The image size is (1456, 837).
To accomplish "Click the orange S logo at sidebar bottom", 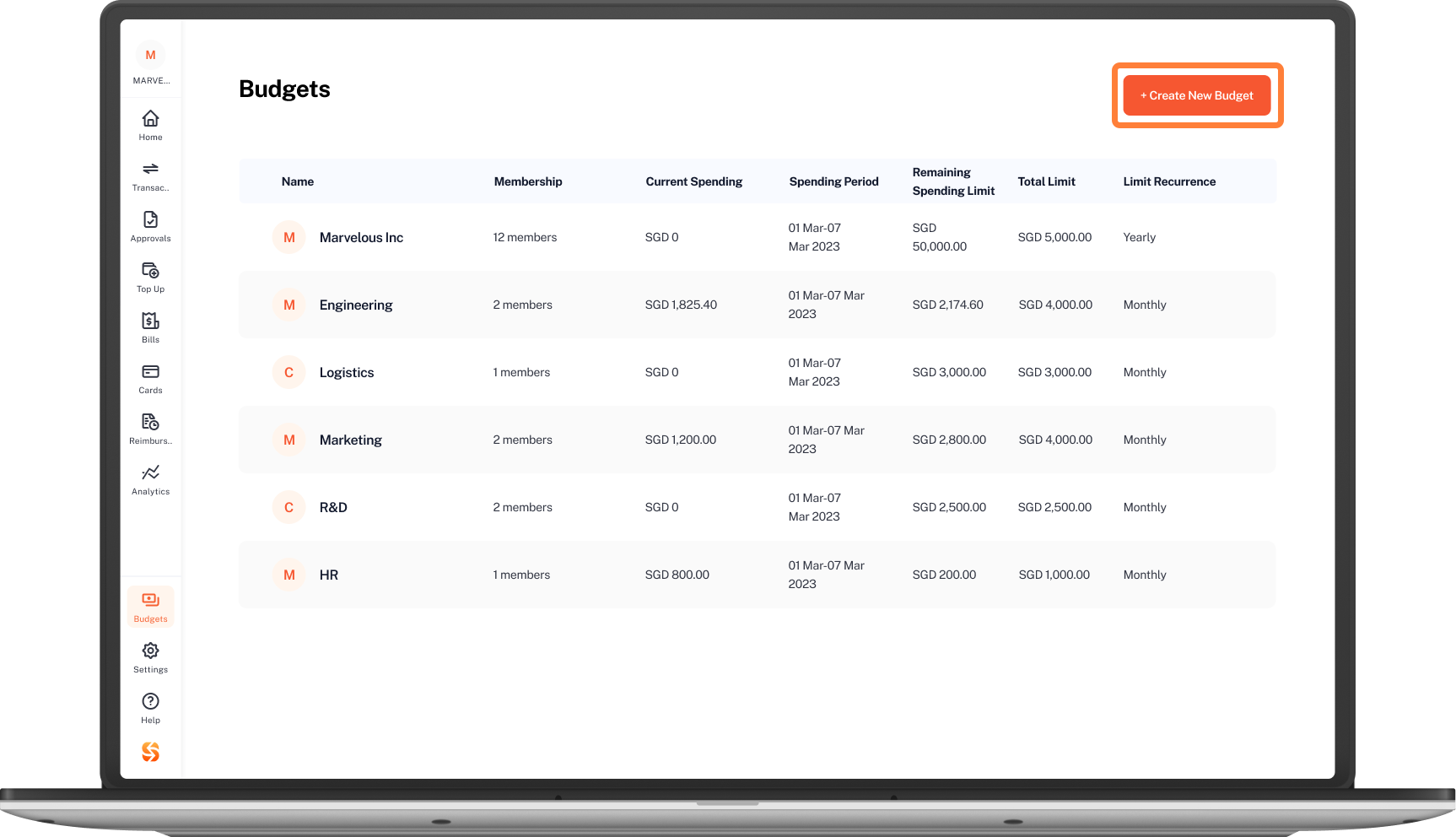I will [150, 752].
